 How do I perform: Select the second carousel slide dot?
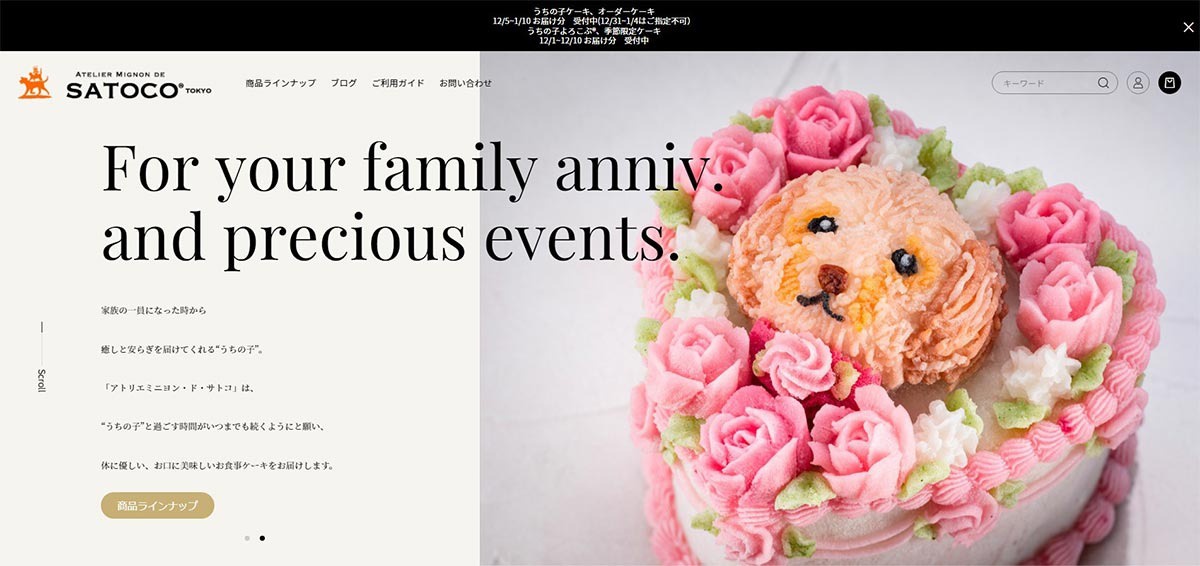(x=262, y=538)
